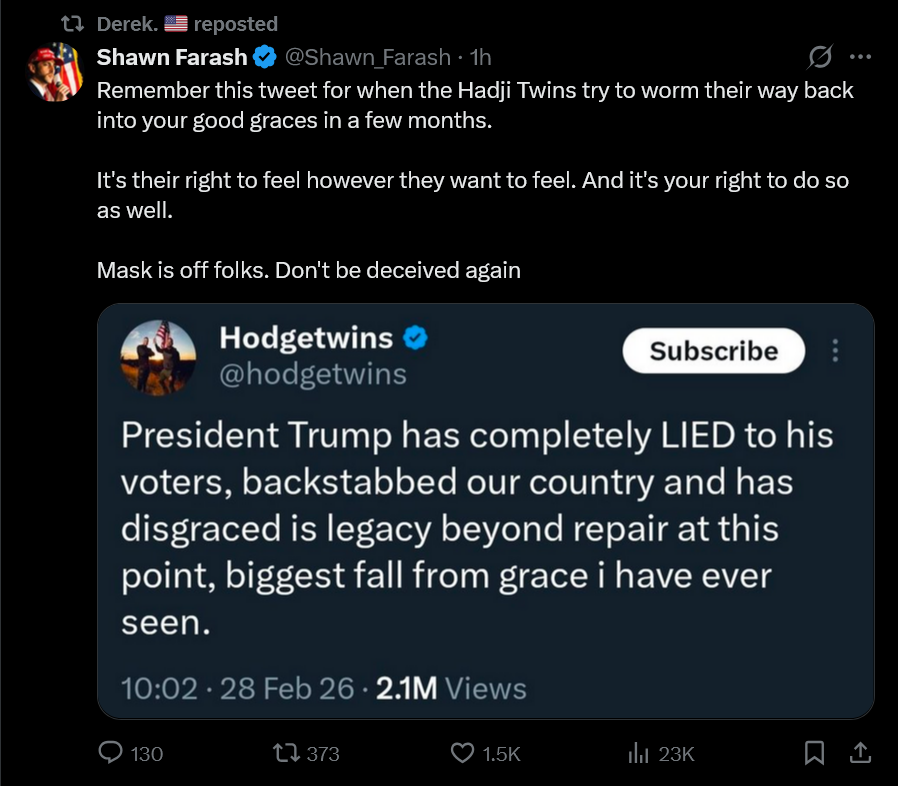View tweet analytics bar chart icon
898x786 pixels.
(x=638, y=753)
